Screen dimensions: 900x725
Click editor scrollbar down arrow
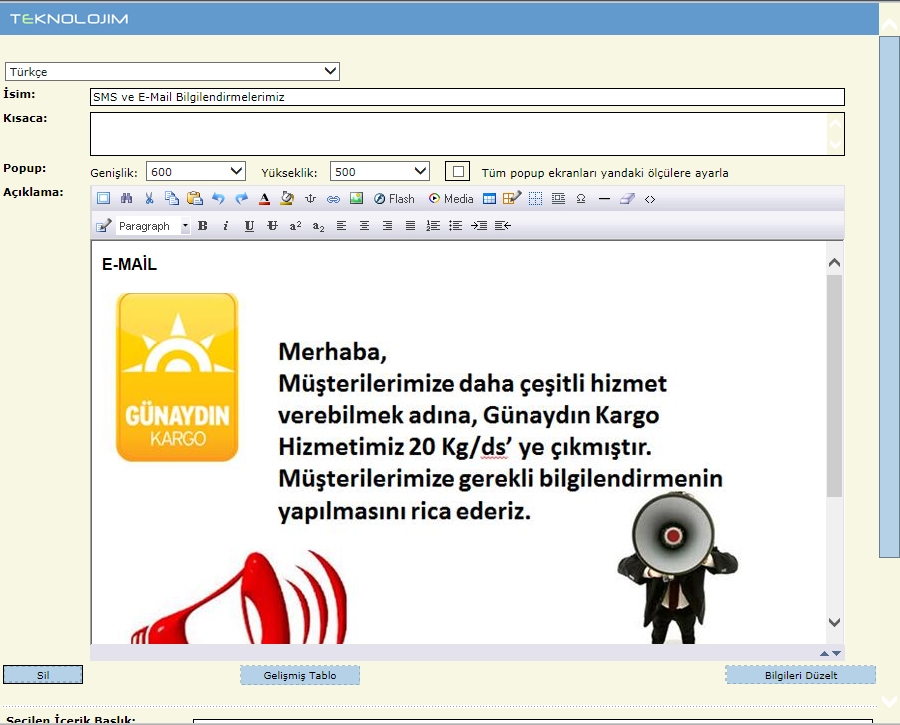835,622
